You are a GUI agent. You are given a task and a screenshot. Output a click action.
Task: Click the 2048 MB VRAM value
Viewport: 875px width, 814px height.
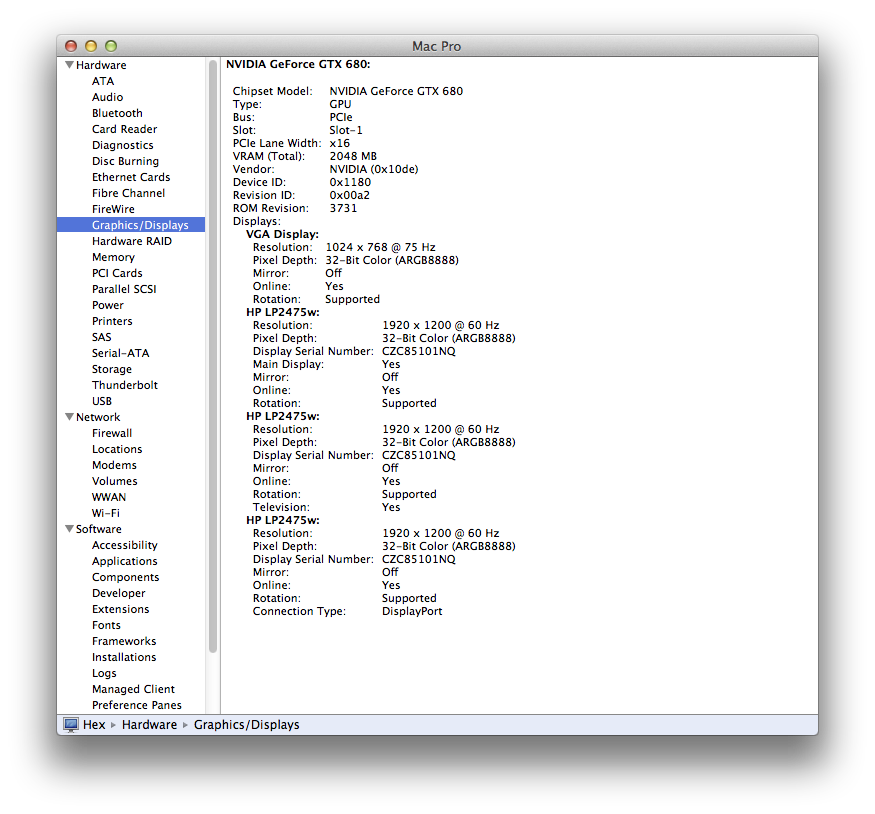tap(353, 156)
